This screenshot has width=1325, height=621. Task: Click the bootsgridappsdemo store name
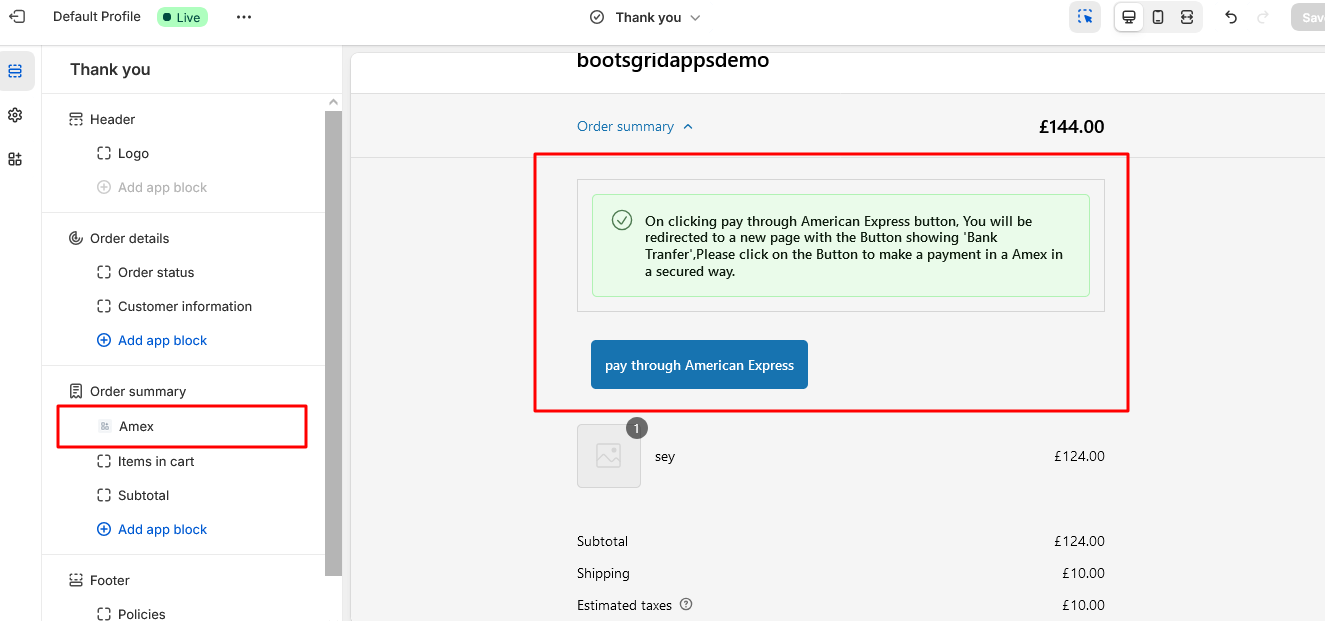click(x=673, y=60)
